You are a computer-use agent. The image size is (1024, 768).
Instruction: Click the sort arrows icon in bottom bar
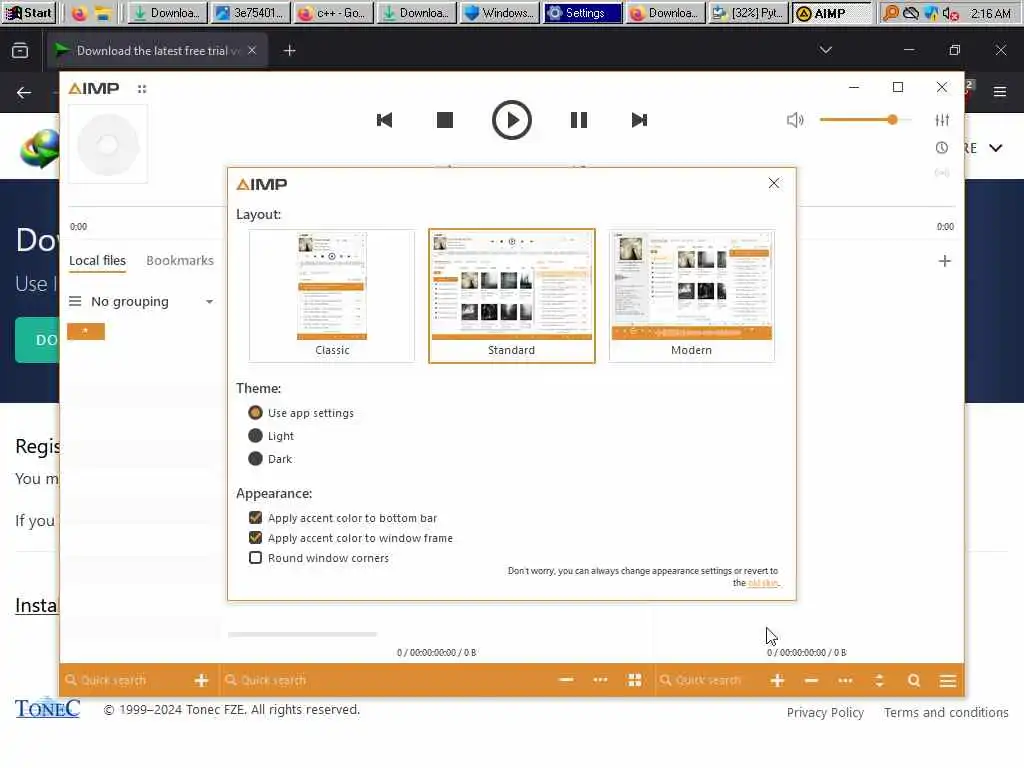[879, 680]
